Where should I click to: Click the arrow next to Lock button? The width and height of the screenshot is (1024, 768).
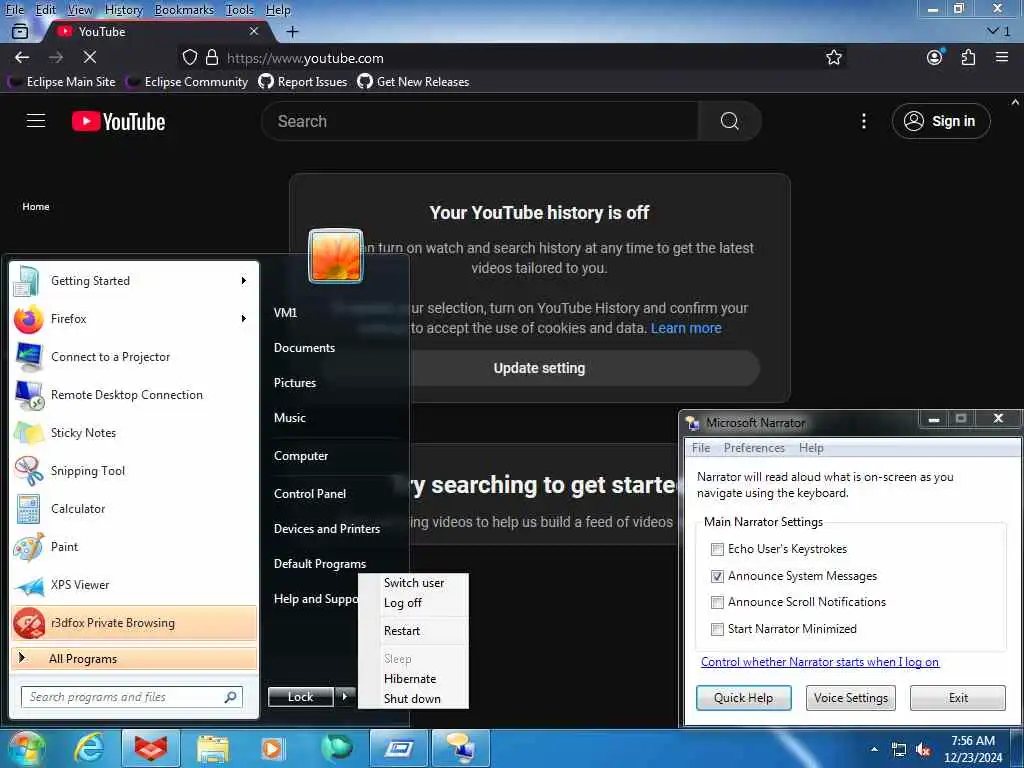pyautogui.click(x=345, y=697)
